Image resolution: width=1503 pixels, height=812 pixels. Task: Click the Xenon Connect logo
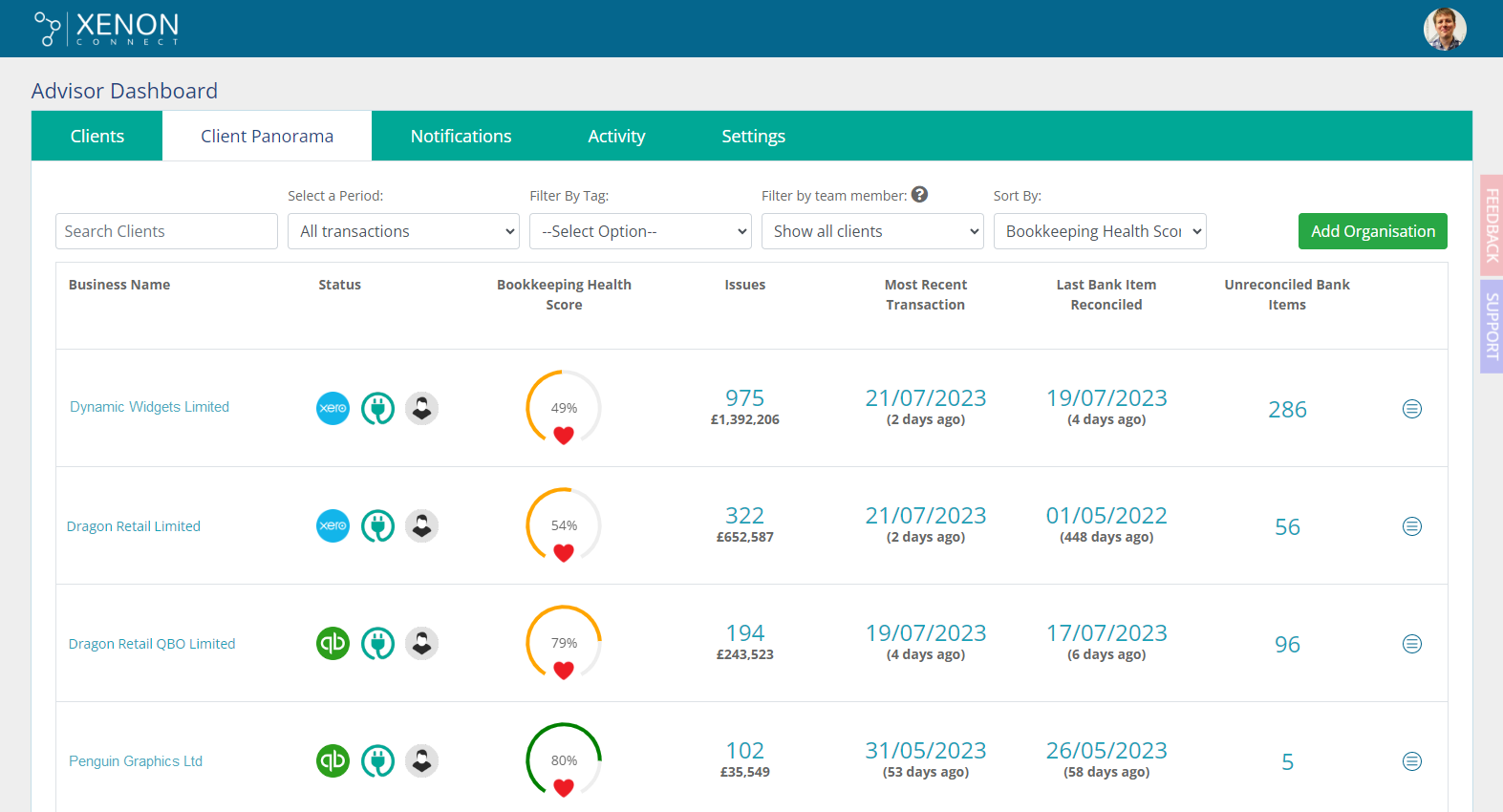(107, 29)
